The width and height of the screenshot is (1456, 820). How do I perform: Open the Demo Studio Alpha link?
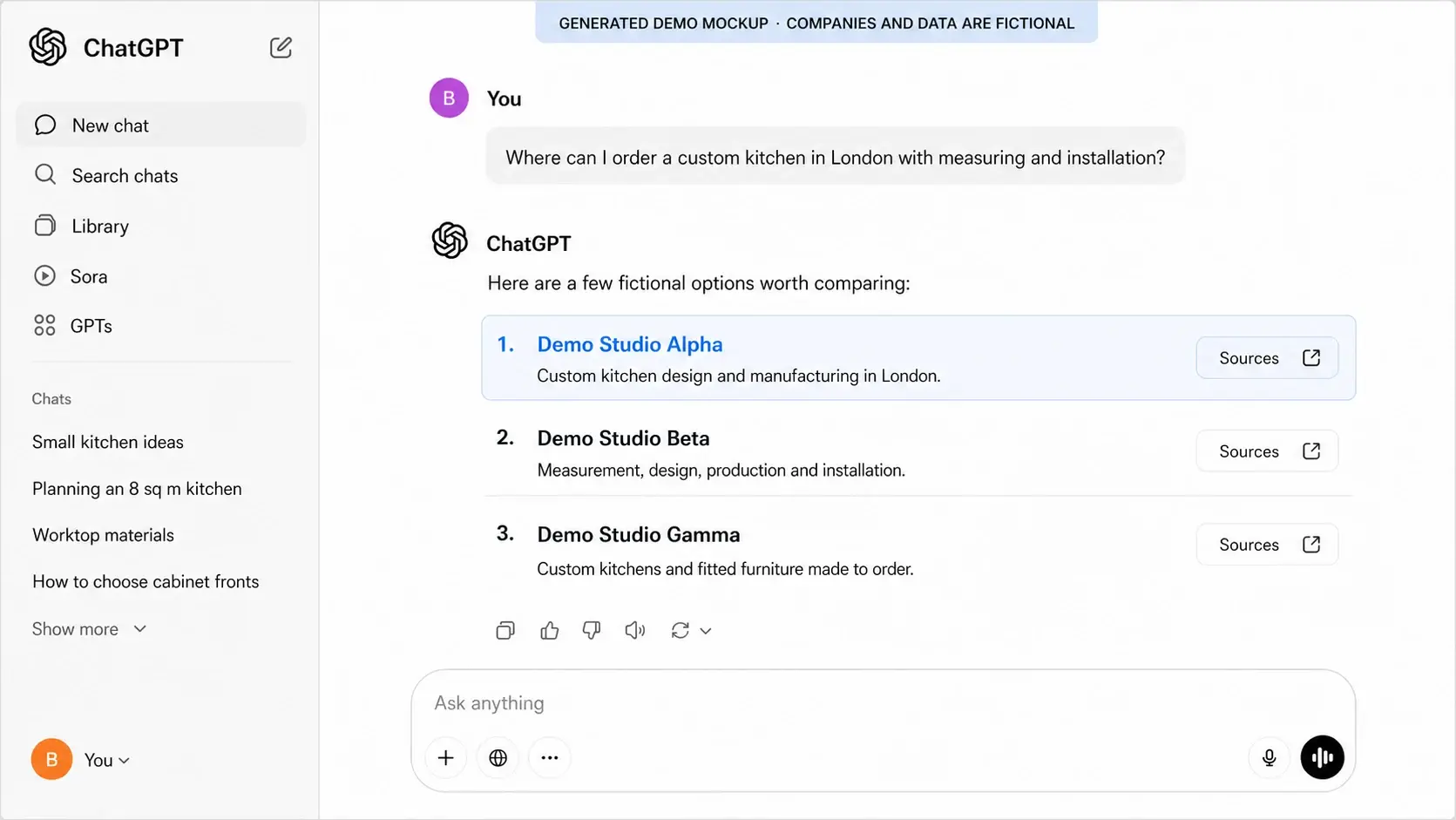(x=630, y=344)
